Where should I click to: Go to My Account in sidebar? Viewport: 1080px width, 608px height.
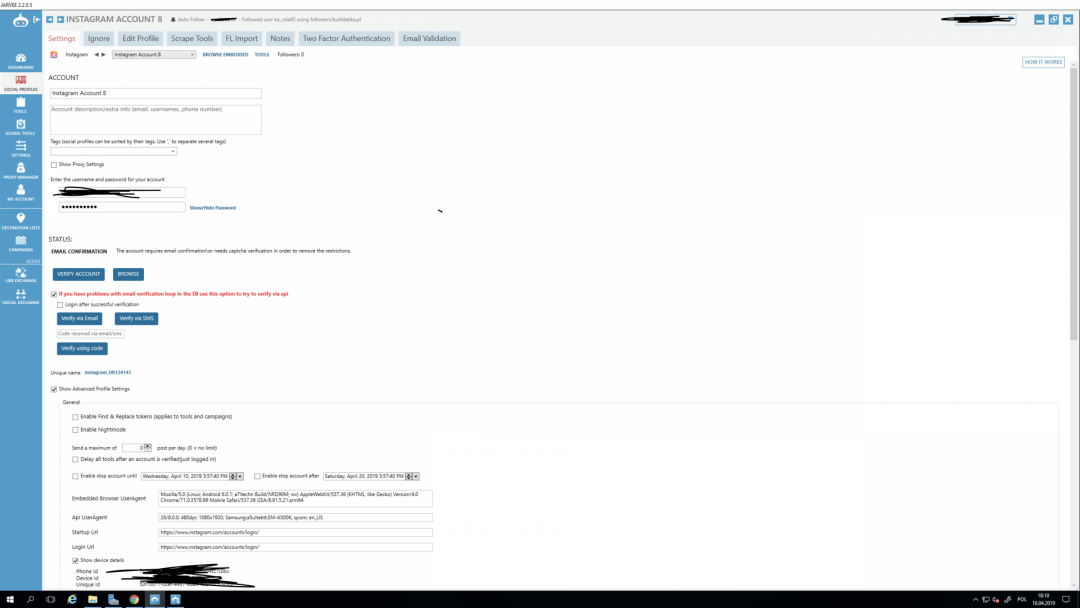pyautogui.click(x=20, y=192)
